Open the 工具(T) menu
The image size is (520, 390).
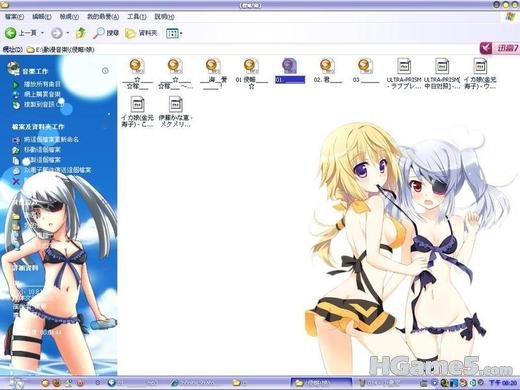[x=137, y=16]
